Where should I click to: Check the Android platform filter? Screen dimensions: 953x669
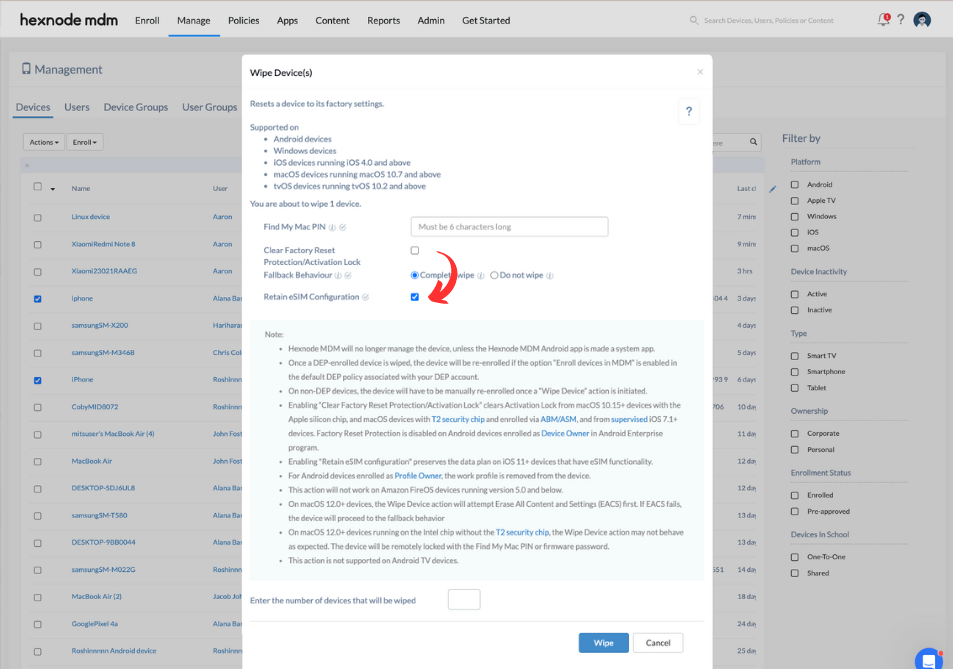(x=794, y=184)
